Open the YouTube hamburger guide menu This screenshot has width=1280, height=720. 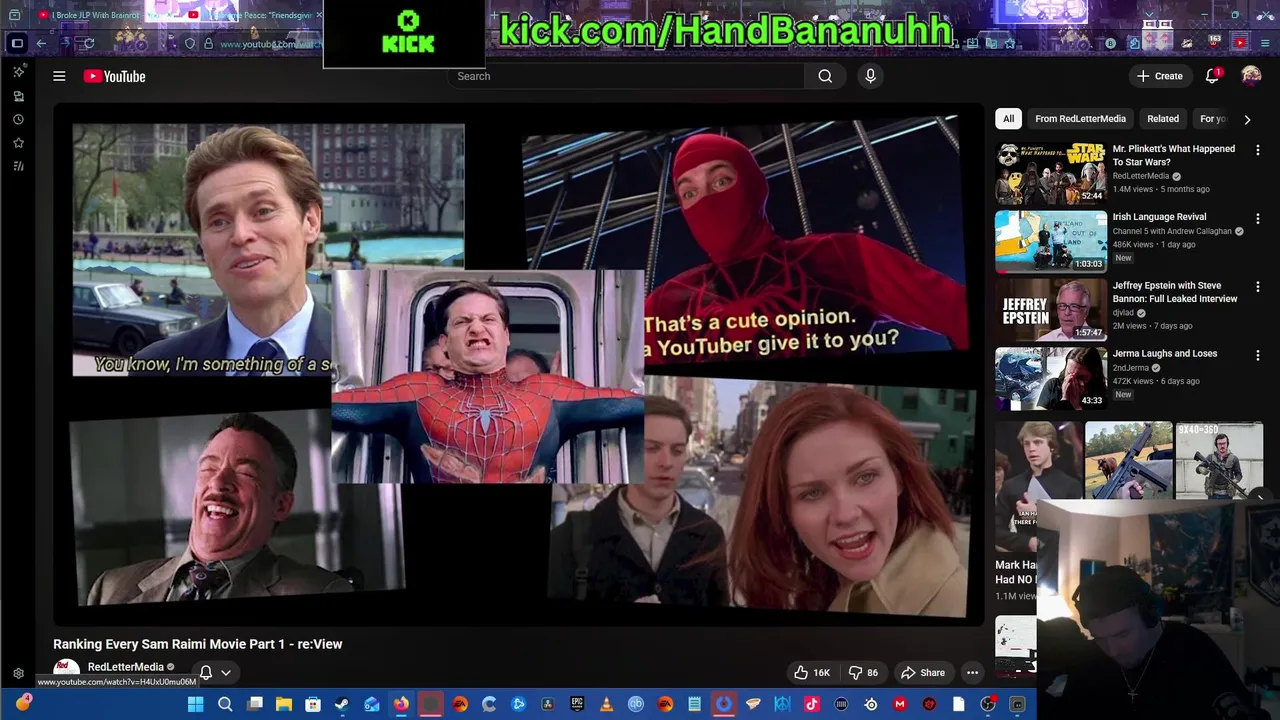(59, 76)
